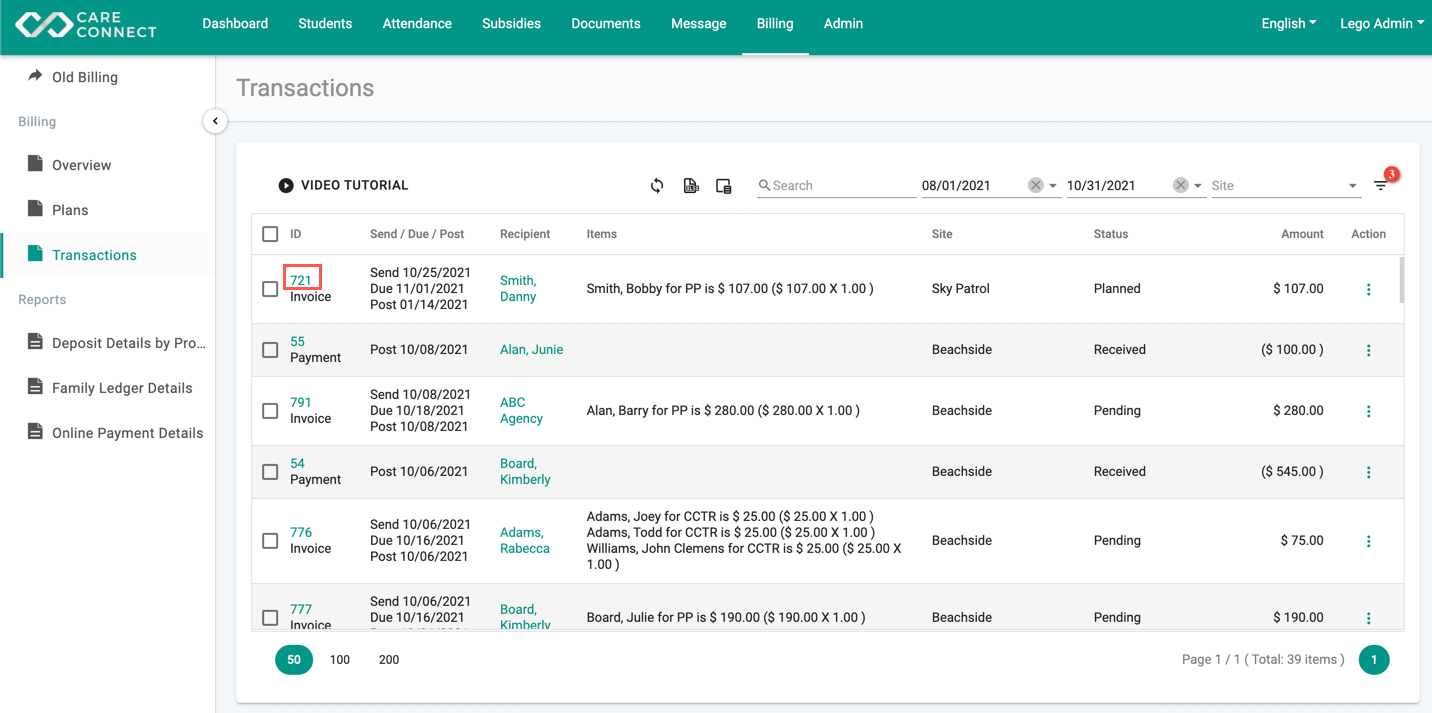The height and width of the screenshot is (713, 1432).
Task: Open action menu for invoice 721
Action: point(1369,289)
